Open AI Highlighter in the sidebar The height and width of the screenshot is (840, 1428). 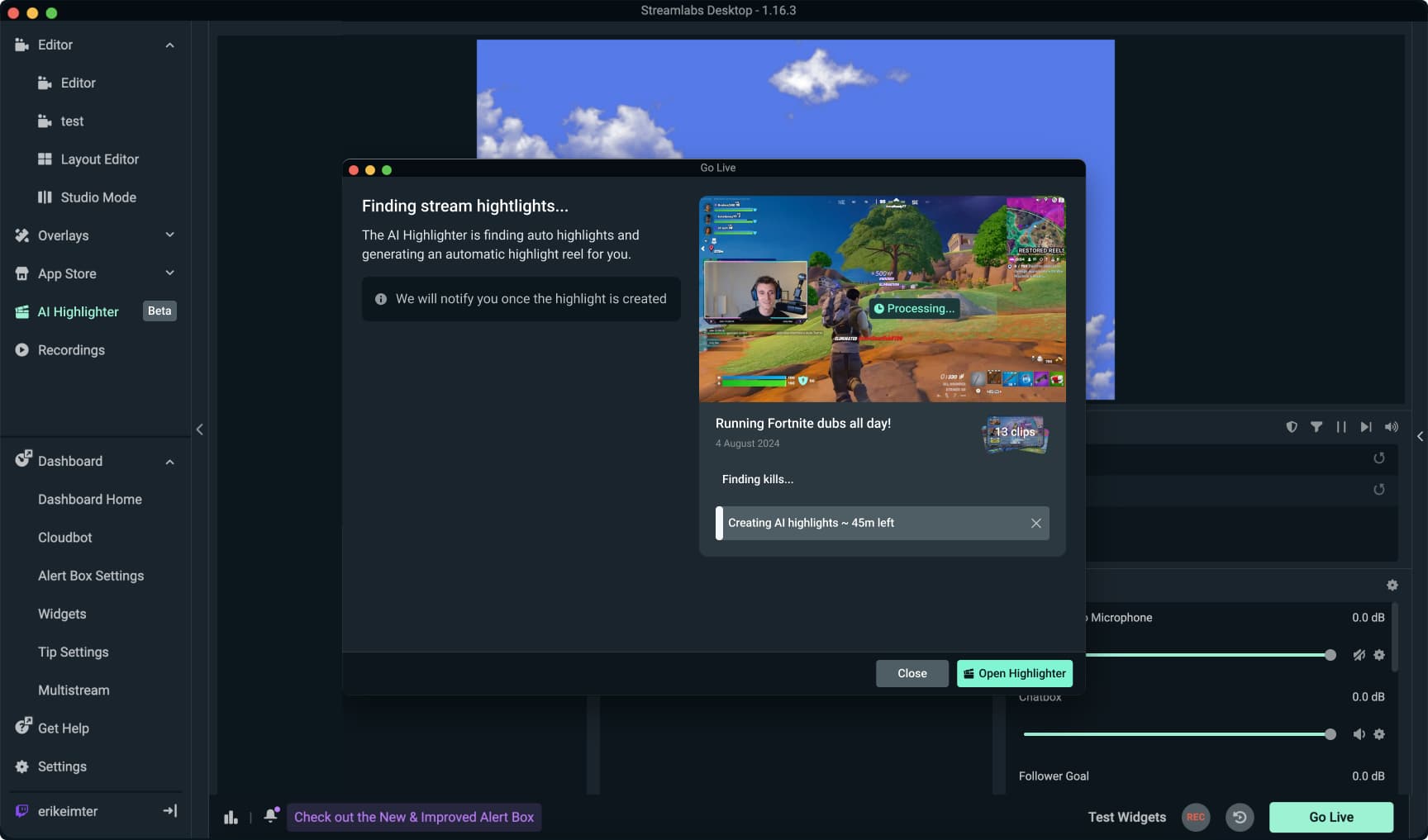pyautogui.click(x=79, y=311)
